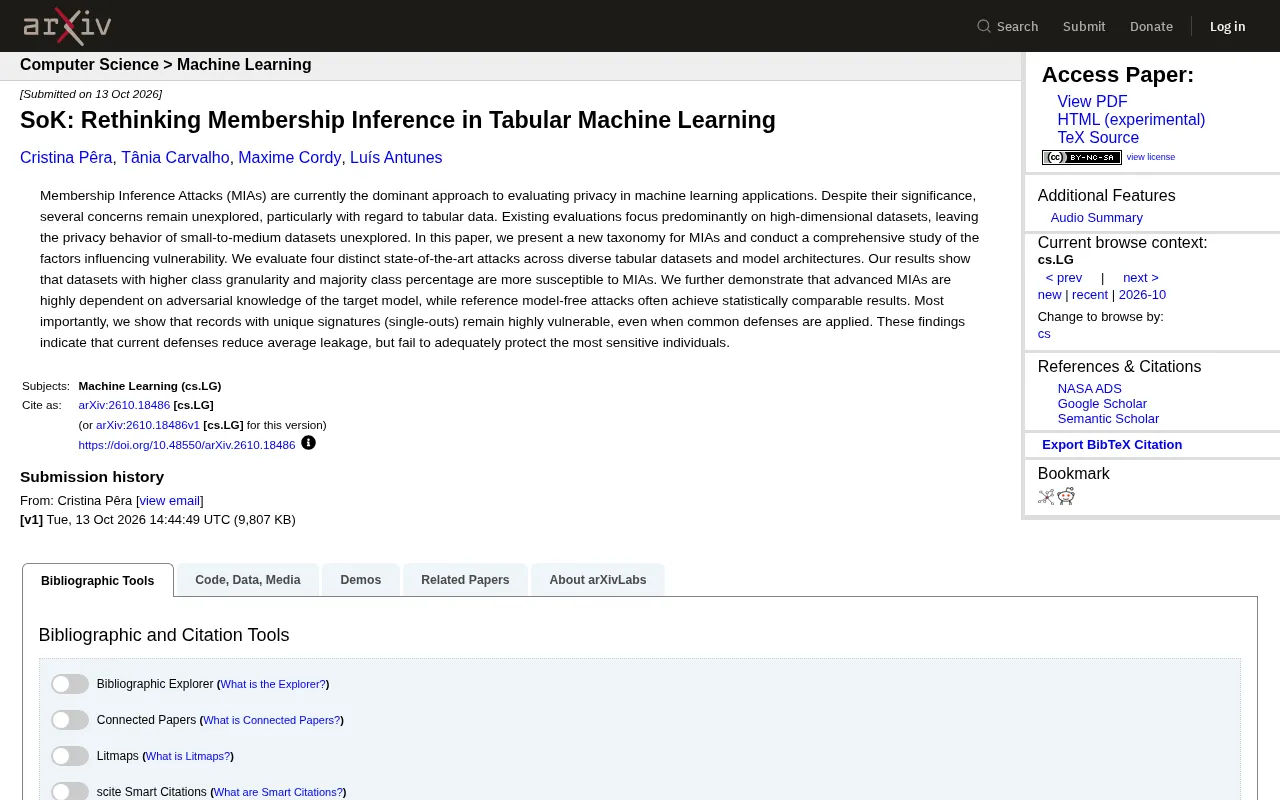Go to the next paper link

pos(1141,278)
